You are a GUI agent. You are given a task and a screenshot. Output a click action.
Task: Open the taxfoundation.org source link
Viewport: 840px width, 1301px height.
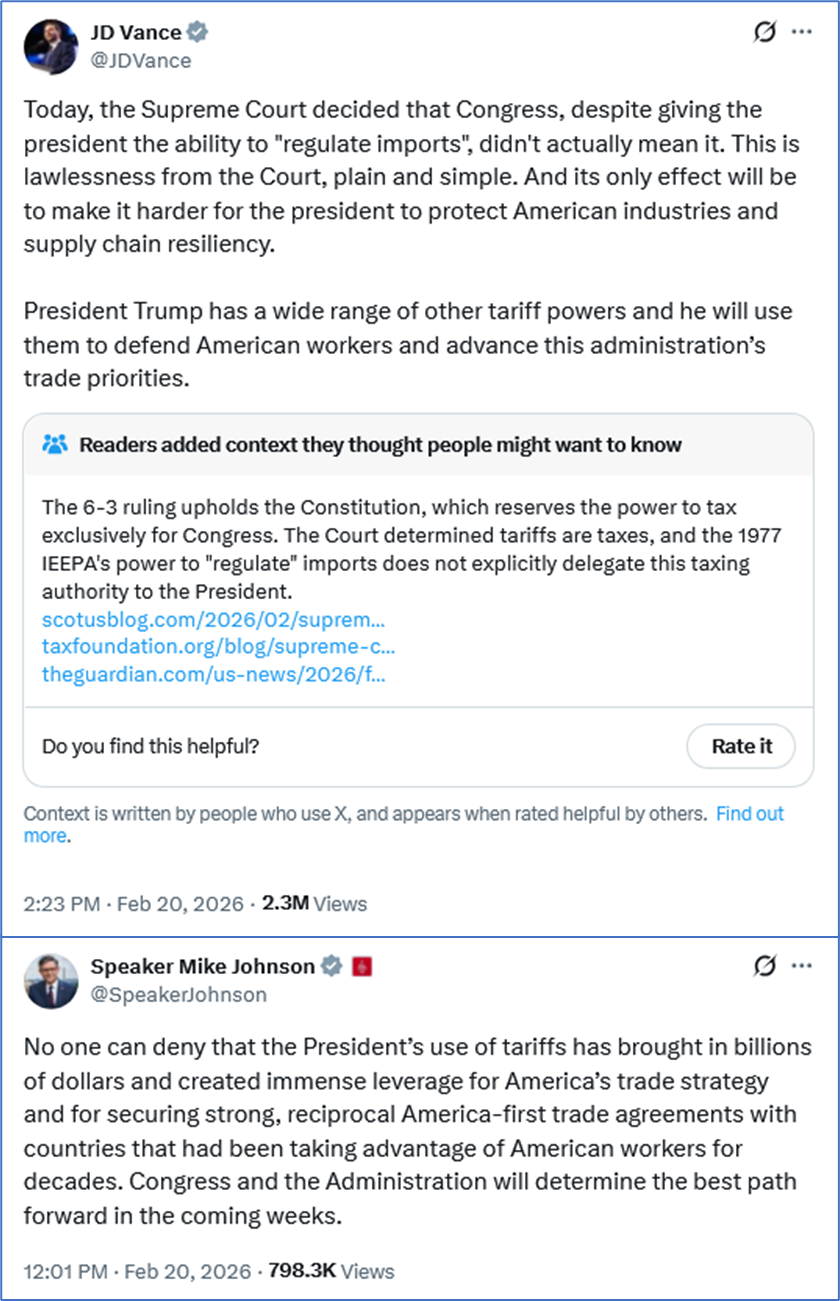tap(218, 646)
